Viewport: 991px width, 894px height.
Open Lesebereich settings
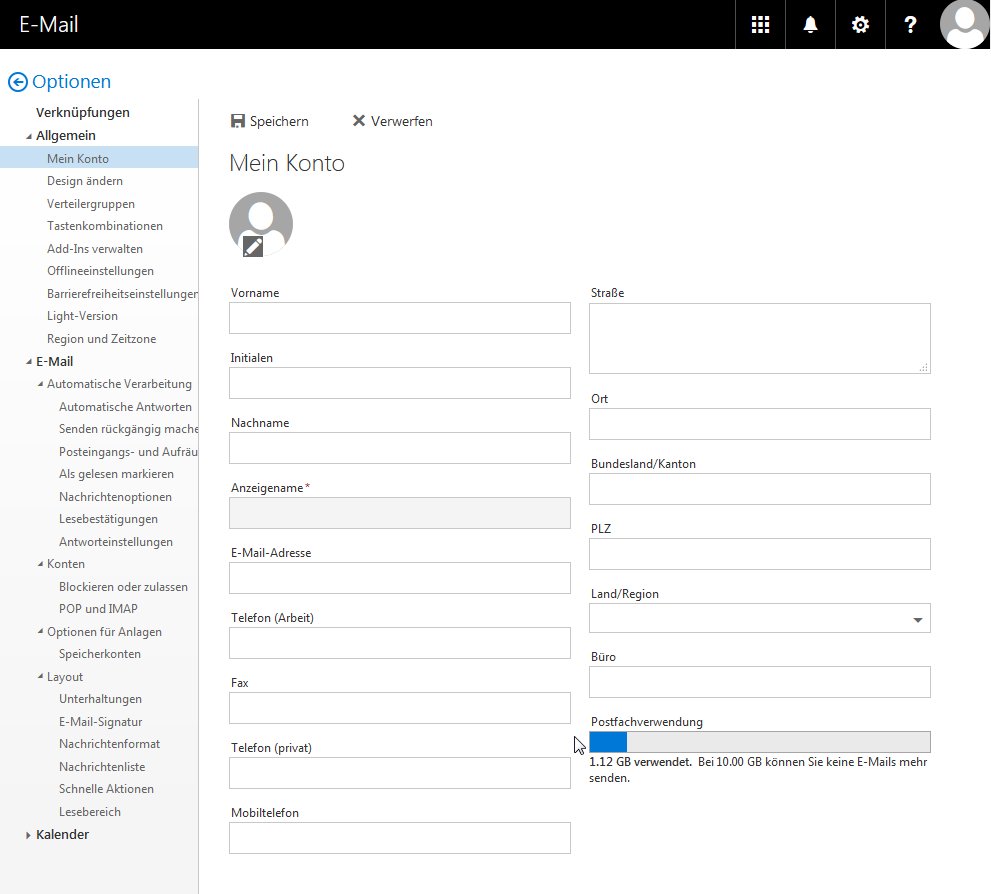[90, 811]
